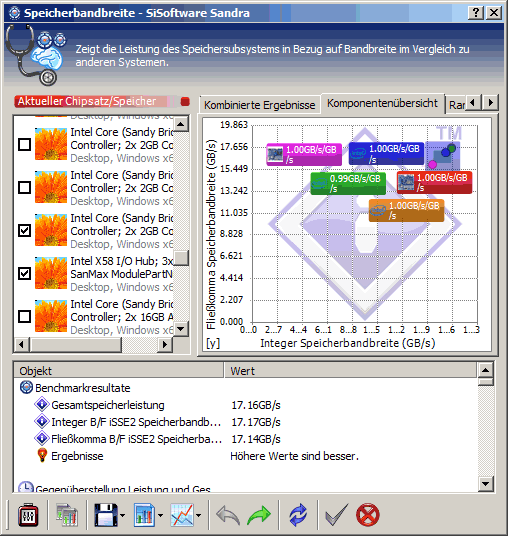Click the orange 1.00GB/s/GB chart label
Viewport: 508px width, 536px height.
point(406,211)
